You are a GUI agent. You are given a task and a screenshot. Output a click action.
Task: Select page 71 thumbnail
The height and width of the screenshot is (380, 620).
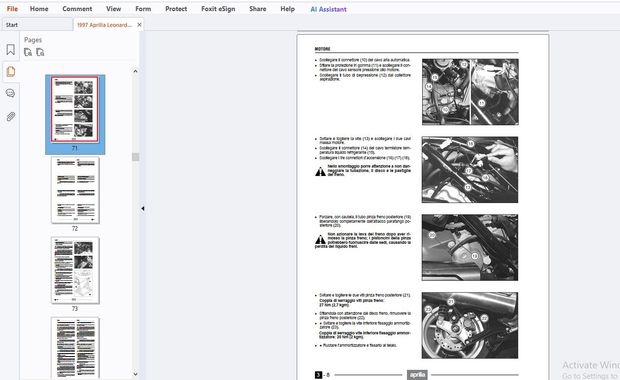click(x=75, y=110)
